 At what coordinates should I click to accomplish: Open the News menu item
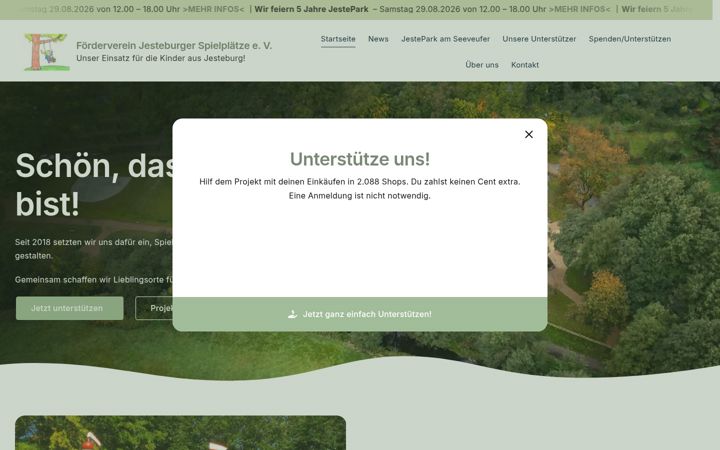[x=378, y=39]
